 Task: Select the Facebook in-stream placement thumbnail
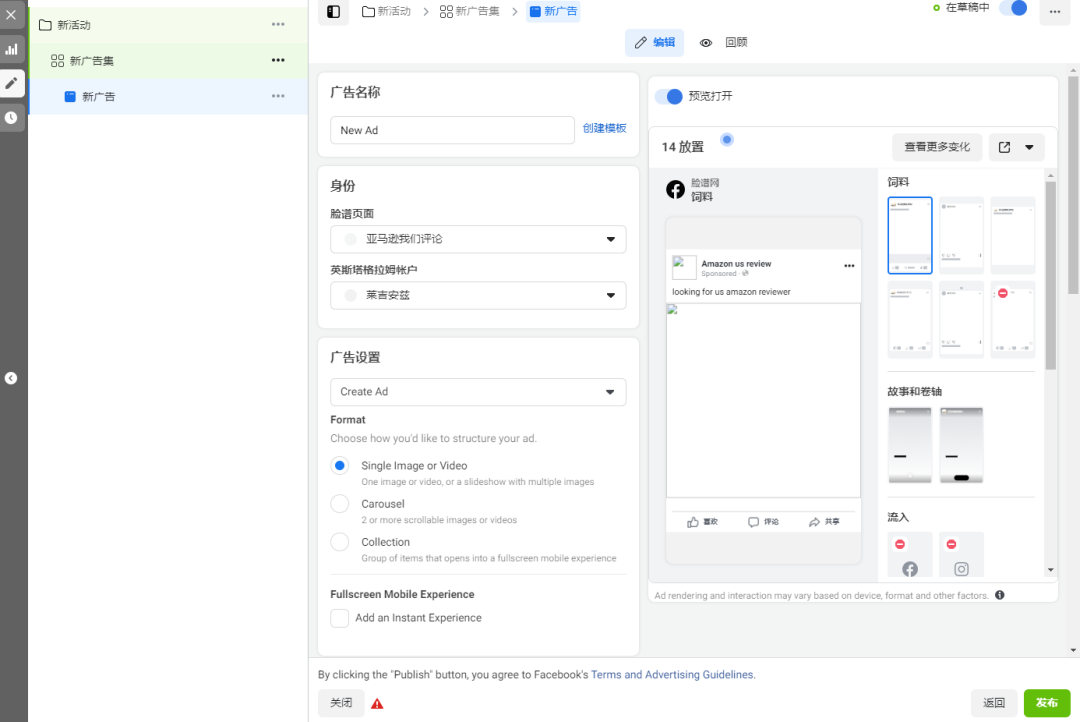(910, 554)
